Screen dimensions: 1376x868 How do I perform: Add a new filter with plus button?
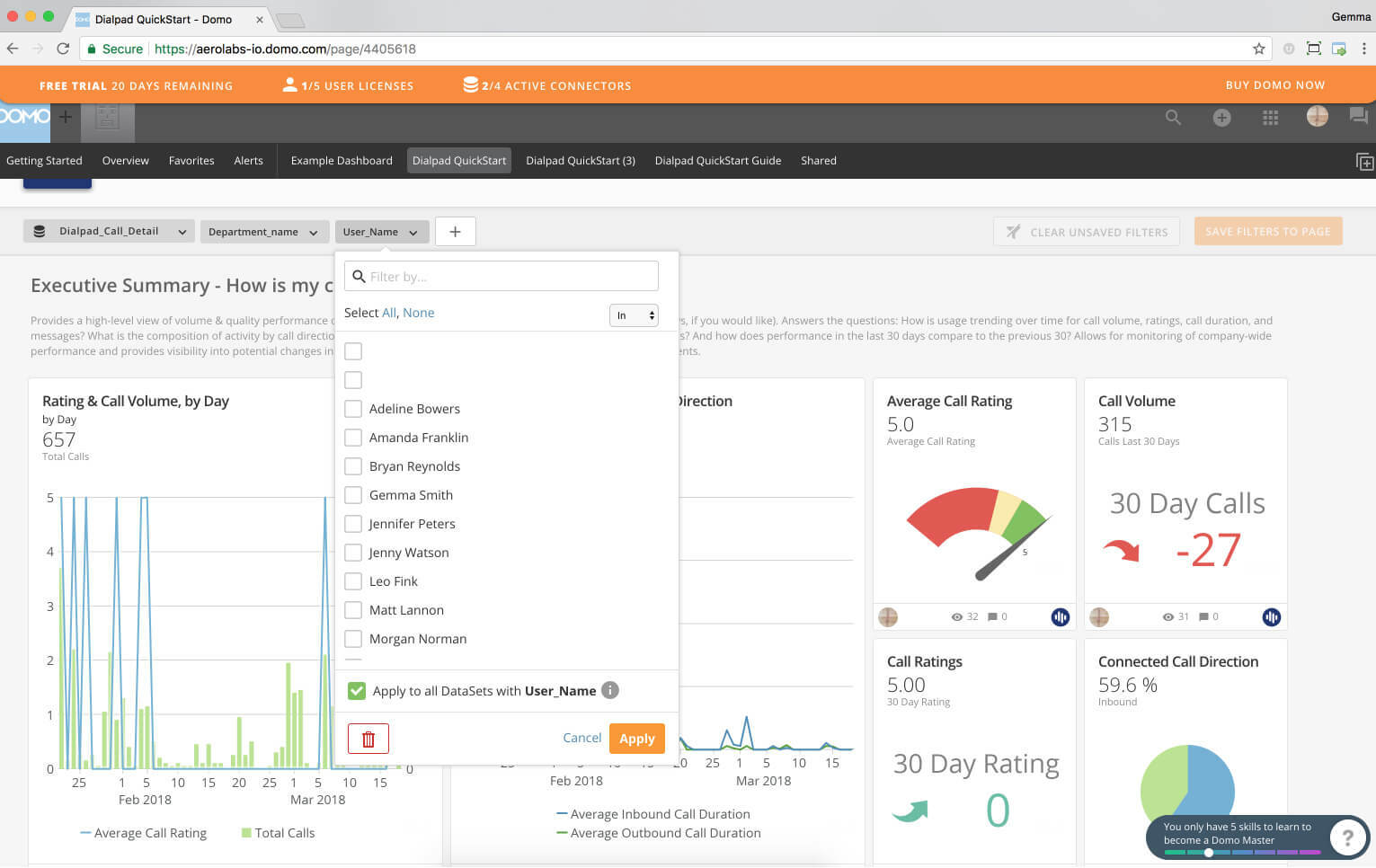[455, 232]
